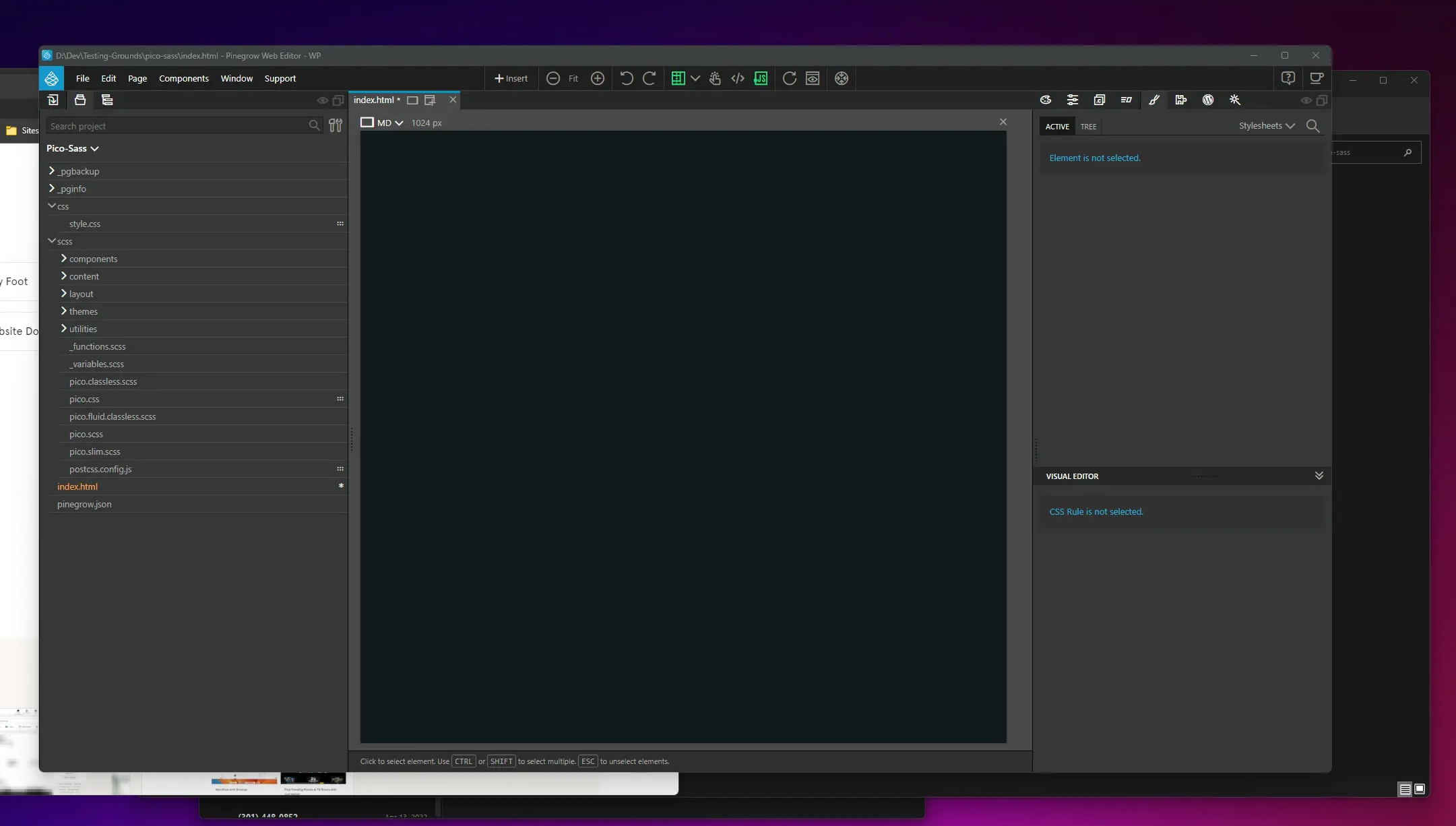This screenshot has width=1456, height=826.
Task: Zoom in the page view
Action: (597, 78)
